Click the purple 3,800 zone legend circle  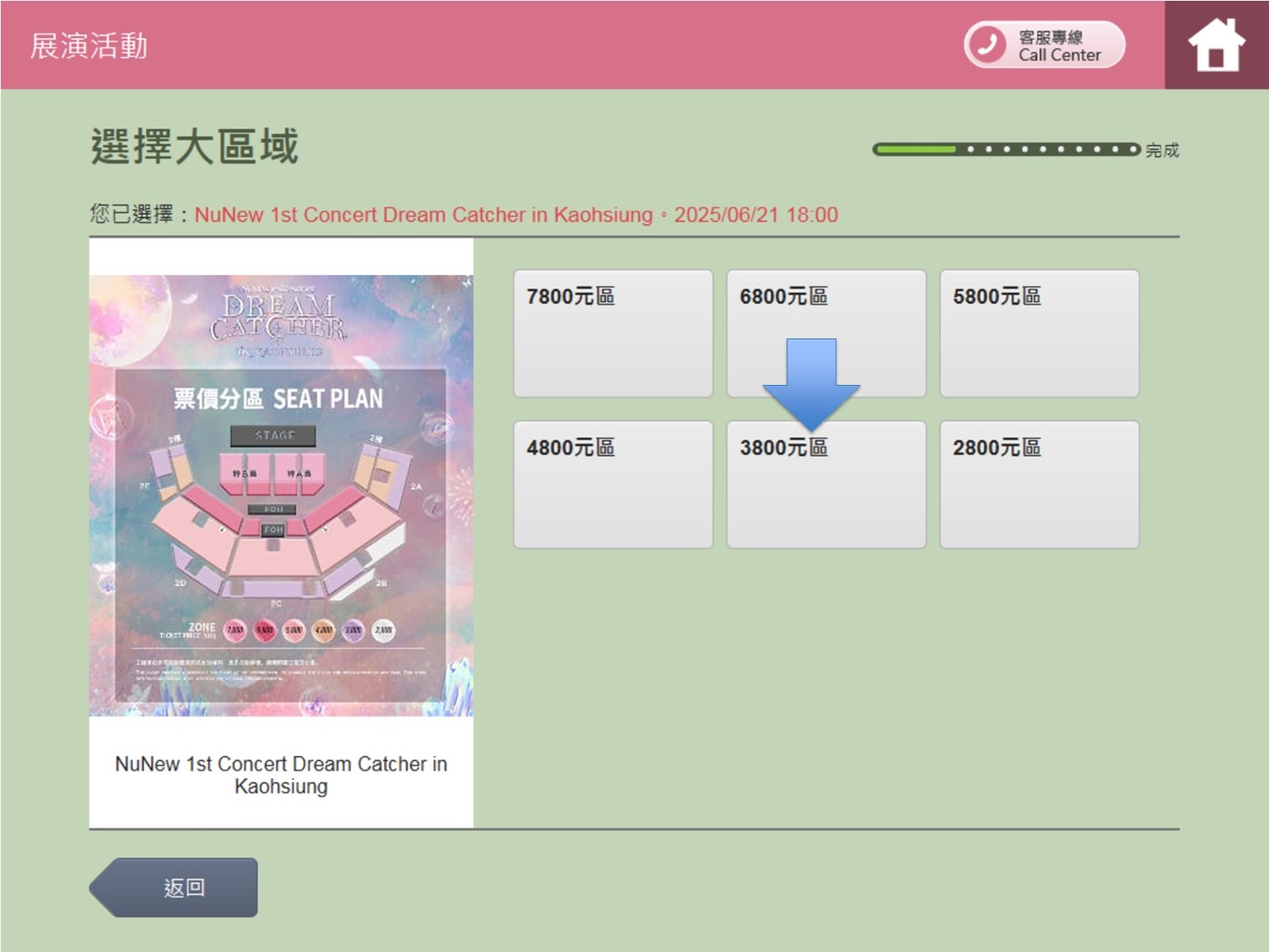coord(353,630)
